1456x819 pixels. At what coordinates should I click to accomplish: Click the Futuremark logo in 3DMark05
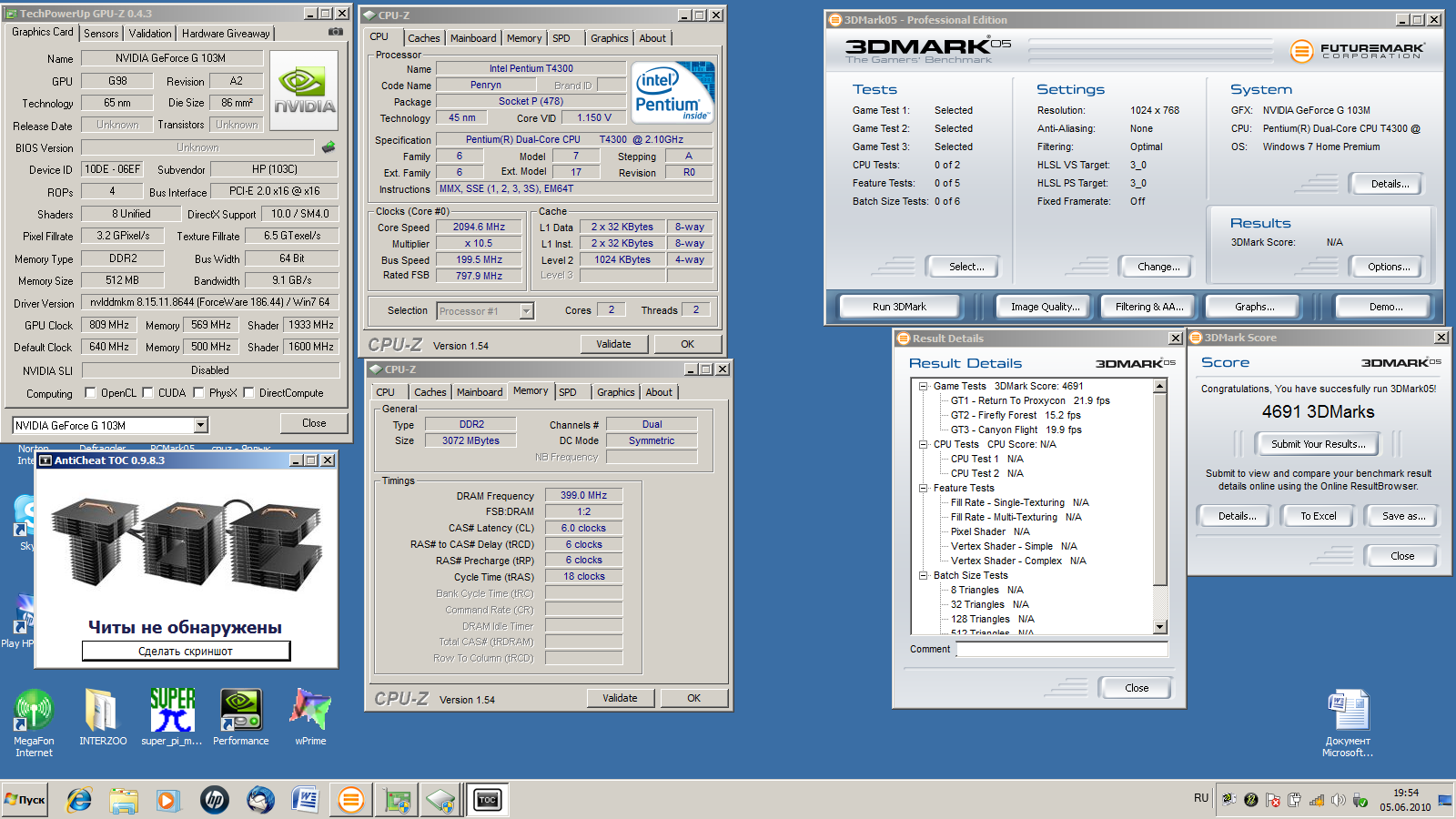(x=1357, y=51)
